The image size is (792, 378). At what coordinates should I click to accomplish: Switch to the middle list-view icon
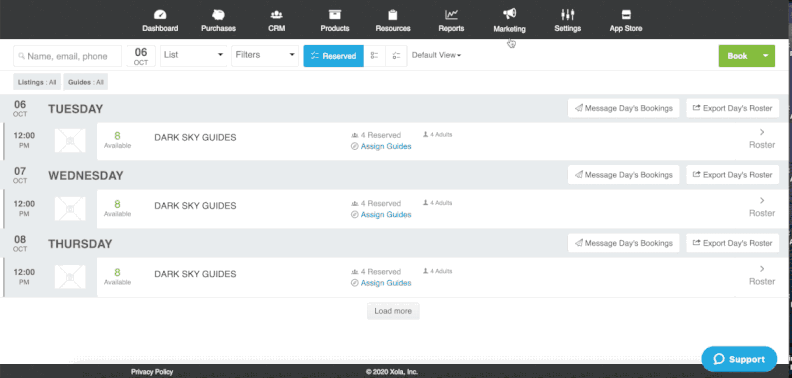tap(374, 56)
